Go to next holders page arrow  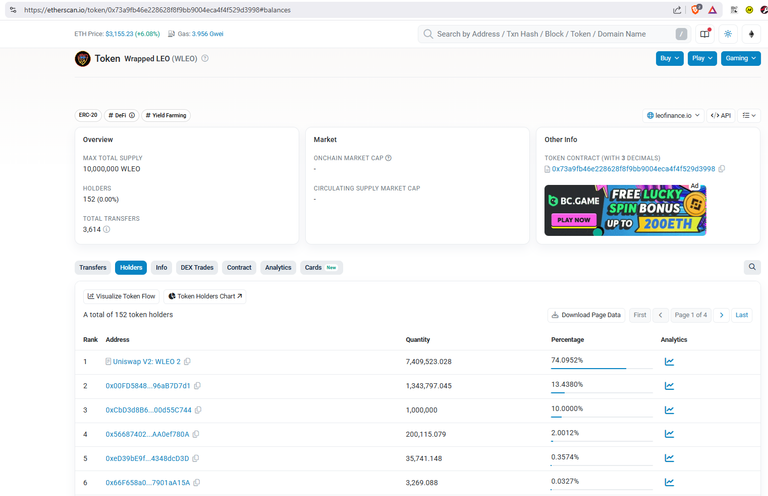(721, 315)
